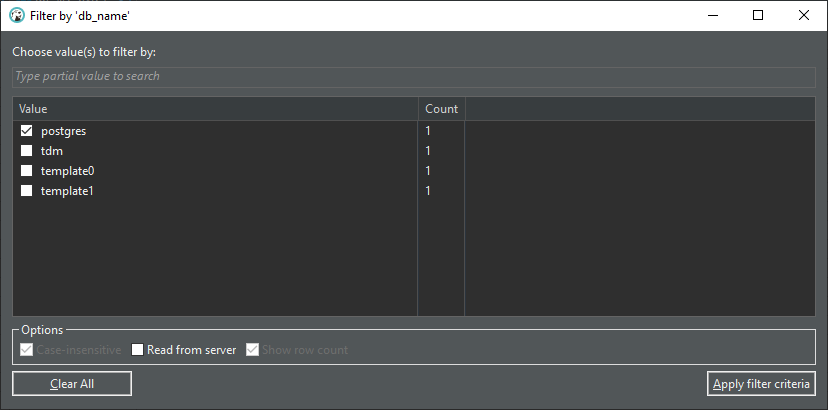Click the count value for tdm
The height and width of the screenshot is (410, 828).
point(428,151)
